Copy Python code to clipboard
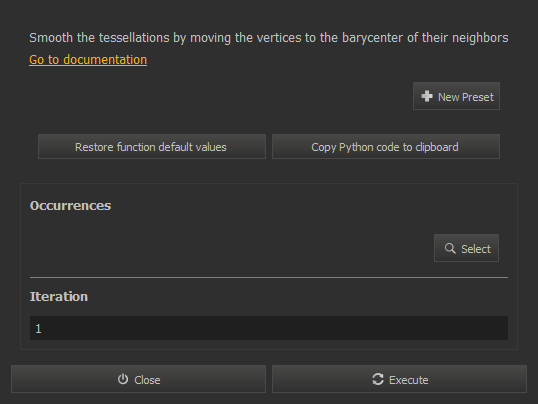 click(x=386, y=147)
